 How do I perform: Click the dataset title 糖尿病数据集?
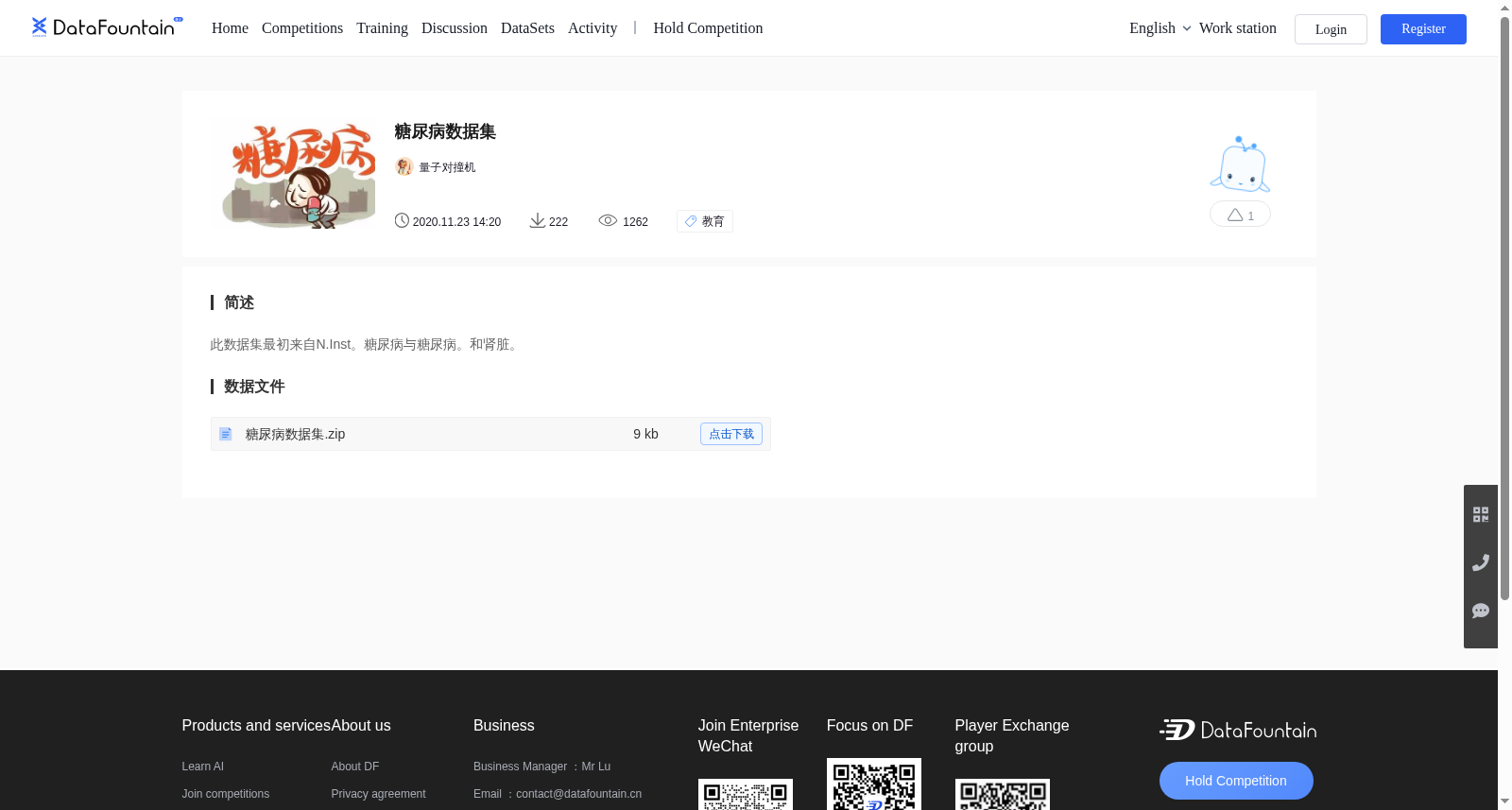[x=445, y=131]
